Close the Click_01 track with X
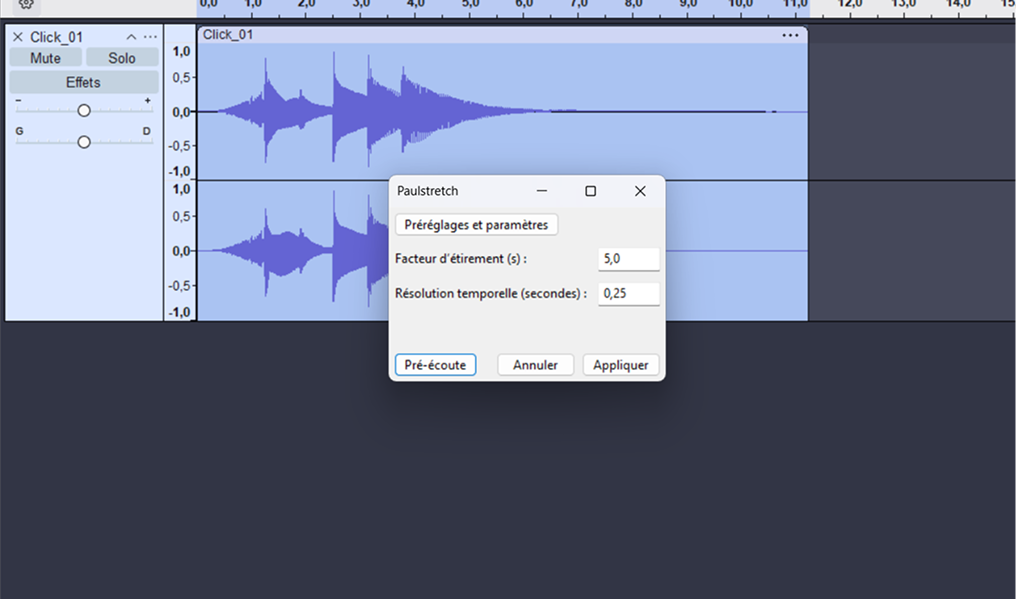The image size is (1016, 600). [x=17, y=37]
